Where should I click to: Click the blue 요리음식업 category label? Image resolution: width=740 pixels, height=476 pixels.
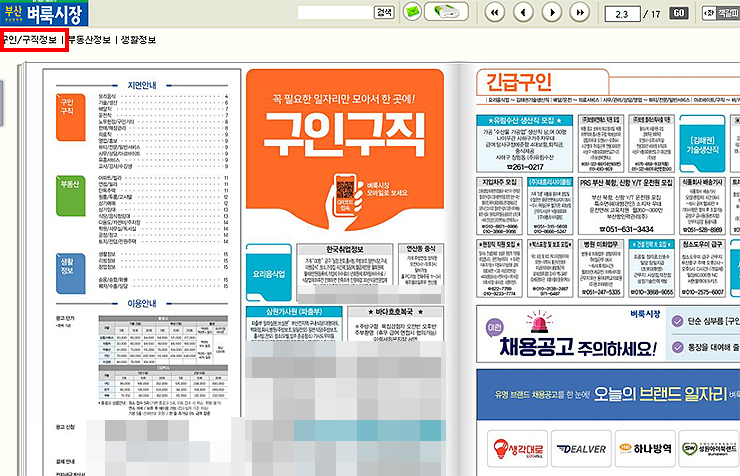click(269, 273)
